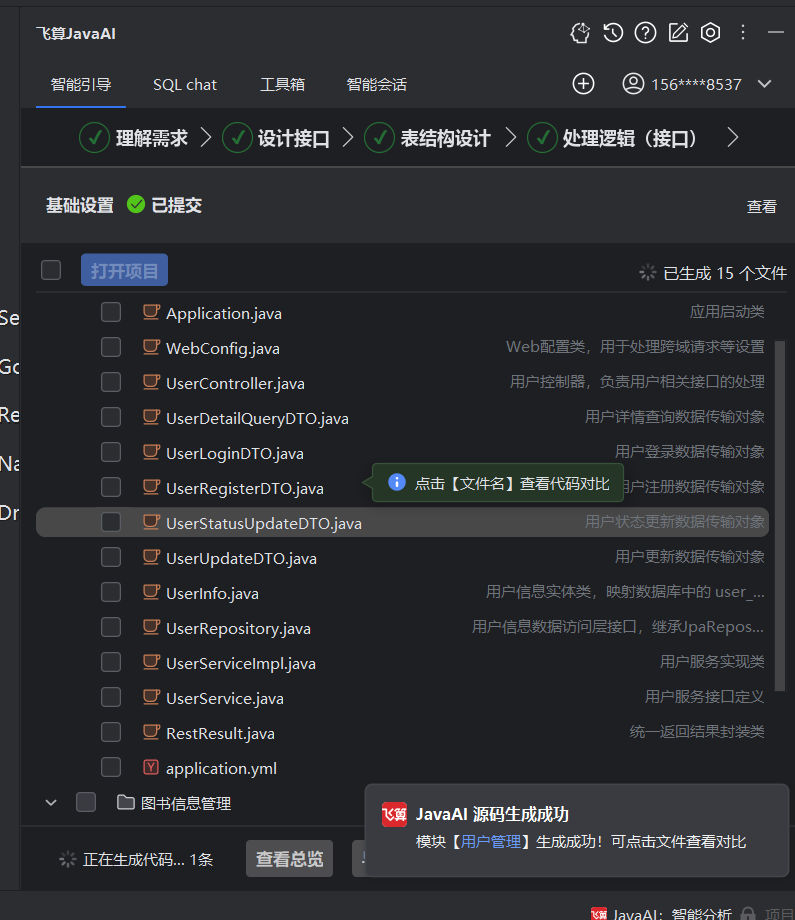
Task: Minimize the 飞算JavaAI panel
Action: pyautogui.click(x=776, y=32)
